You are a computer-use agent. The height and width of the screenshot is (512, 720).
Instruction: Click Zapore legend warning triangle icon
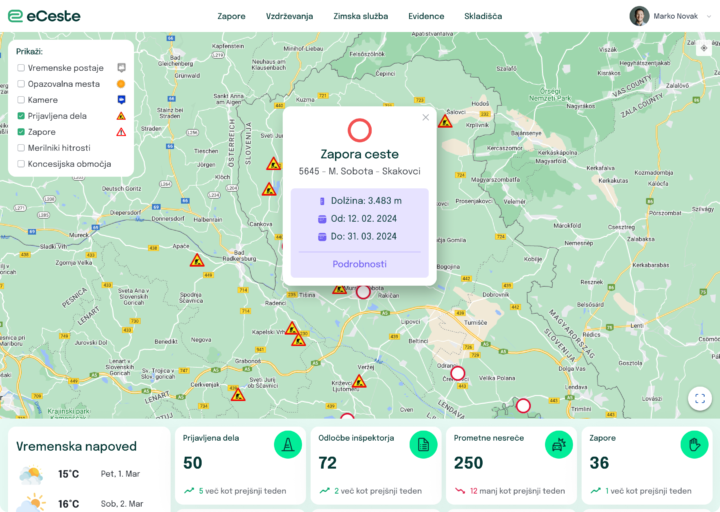pyautogui.click(x=121, y=132)
